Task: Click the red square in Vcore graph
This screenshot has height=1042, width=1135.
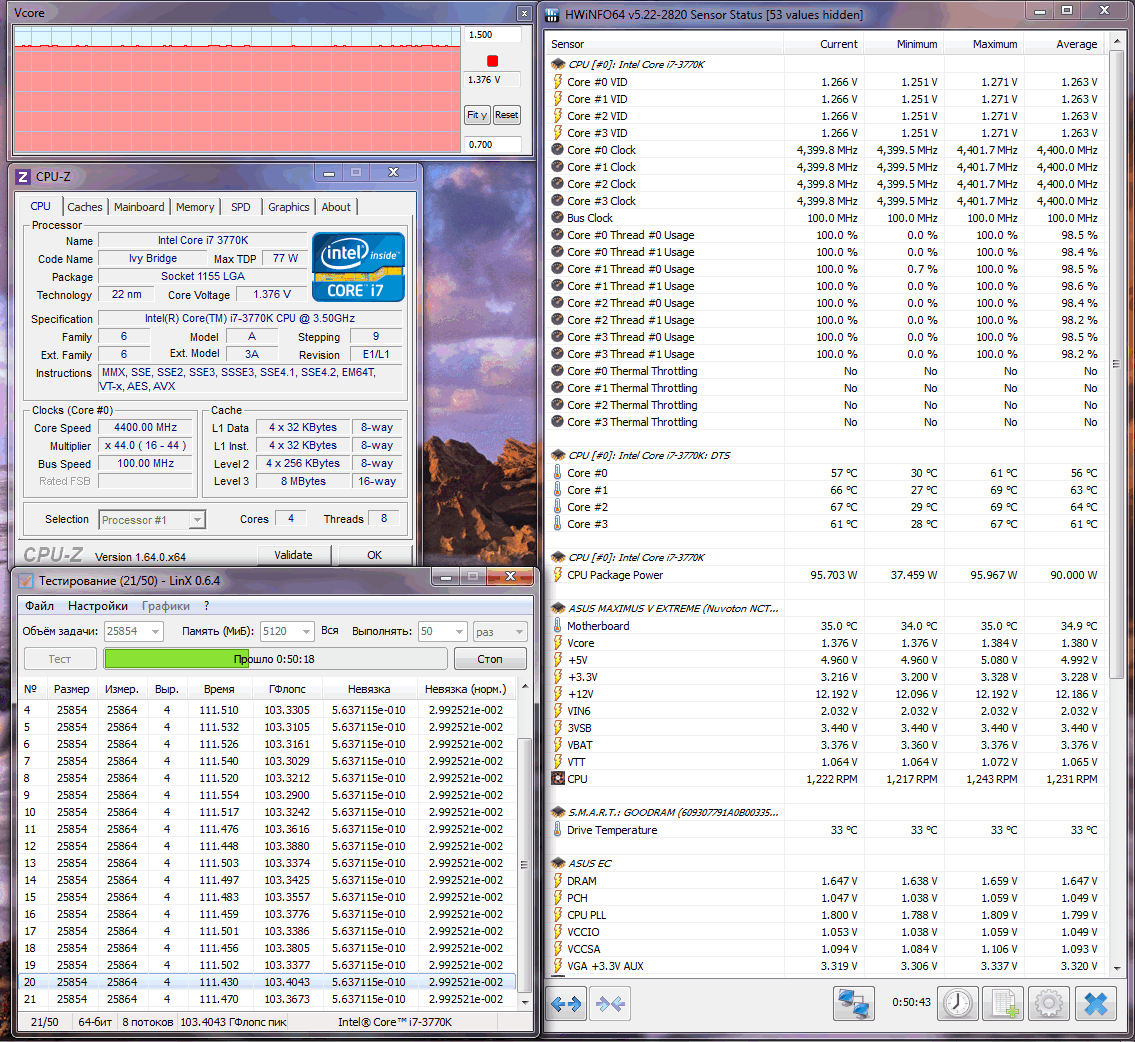Action: point(493,61)
